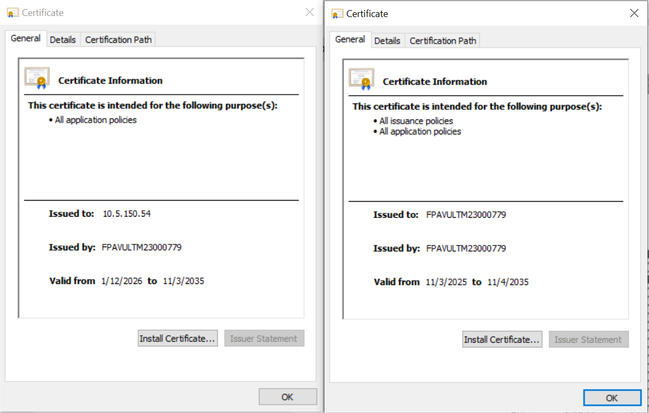Image resolution: width=649 pixels, height=413 pixels.
Task: Open the Details tab in the right Certificate dialog
Action: coord(387,41)
